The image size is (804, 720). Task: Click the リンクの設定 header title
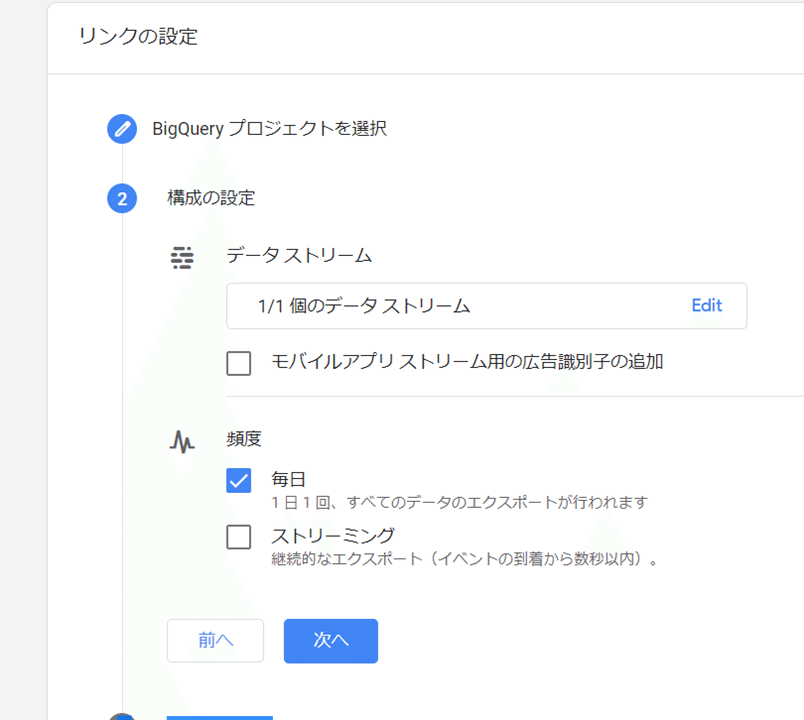[117, 35]
